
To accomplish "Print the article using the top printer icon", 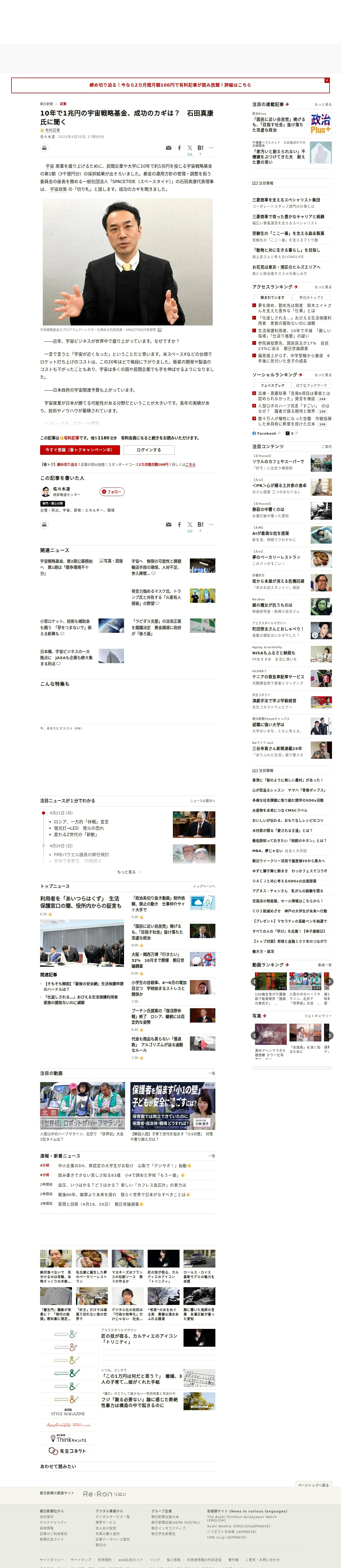I will pyautogui.click(x=44, y=148).
